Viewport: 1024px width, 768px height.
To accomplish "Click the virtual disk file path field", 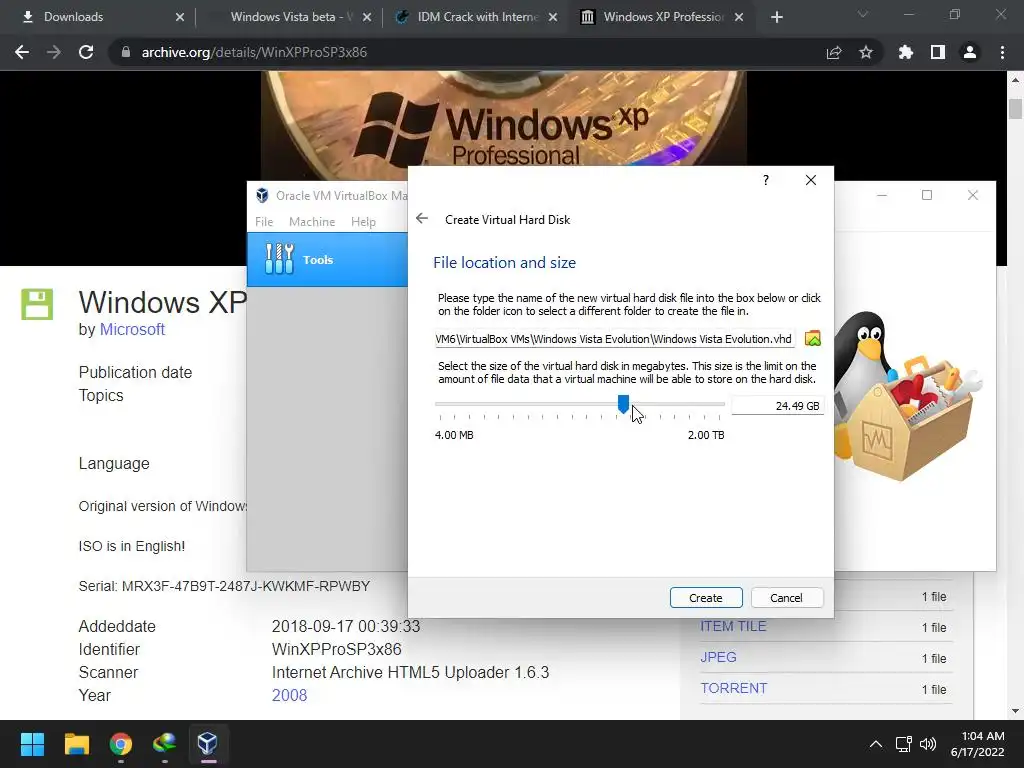I will click(614, 339).
